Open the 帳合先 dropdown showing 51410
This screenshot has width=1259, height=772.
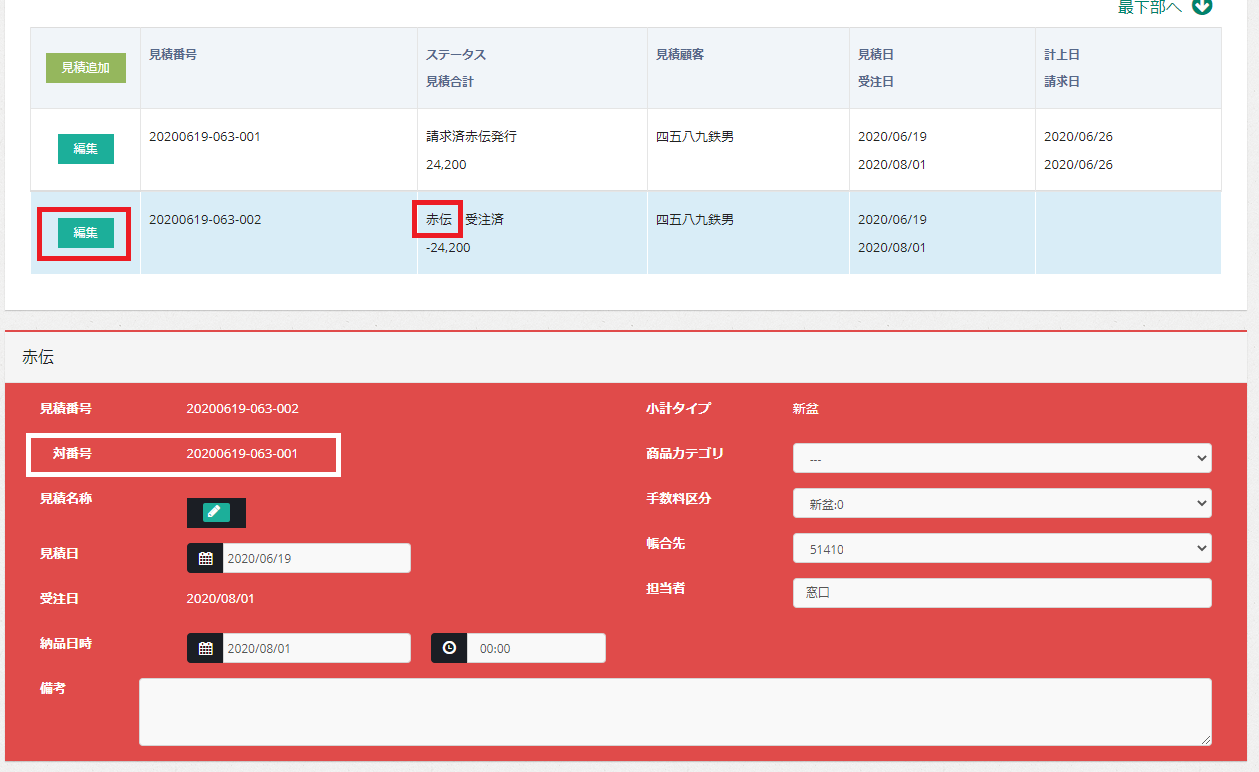1001,548
